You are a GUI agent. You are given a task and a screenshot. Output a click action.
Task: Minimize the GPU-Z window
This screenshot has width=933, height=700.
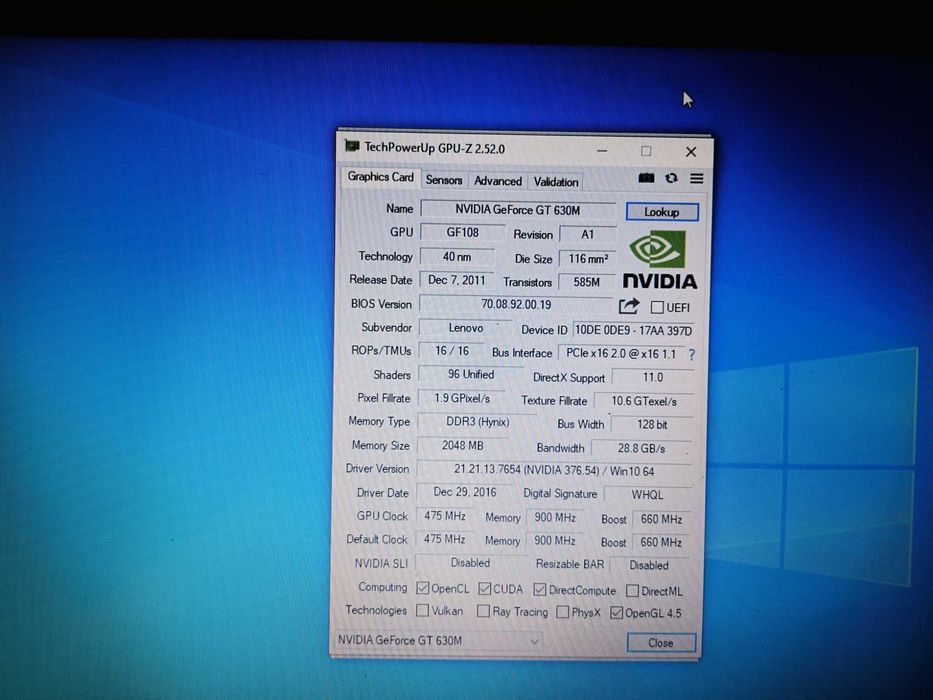602,151
